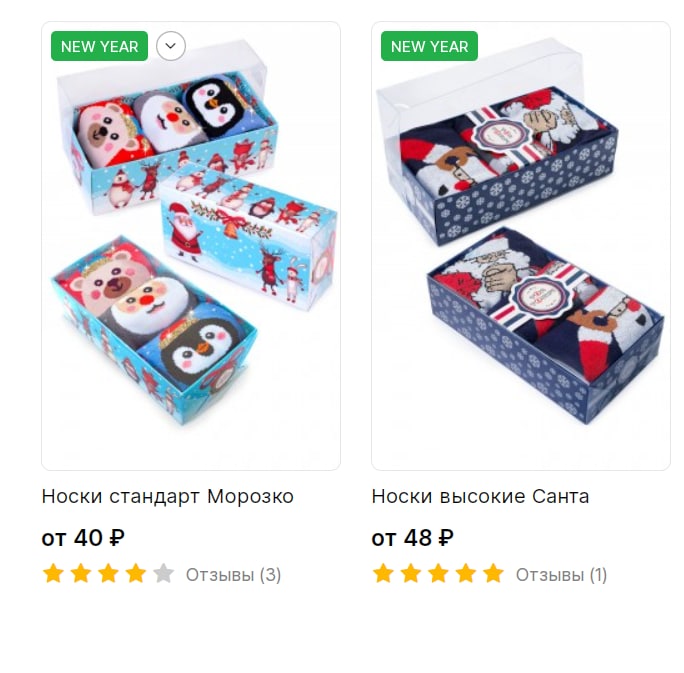
Task: Click the second star of Санта rating
Action: (411, 573)
